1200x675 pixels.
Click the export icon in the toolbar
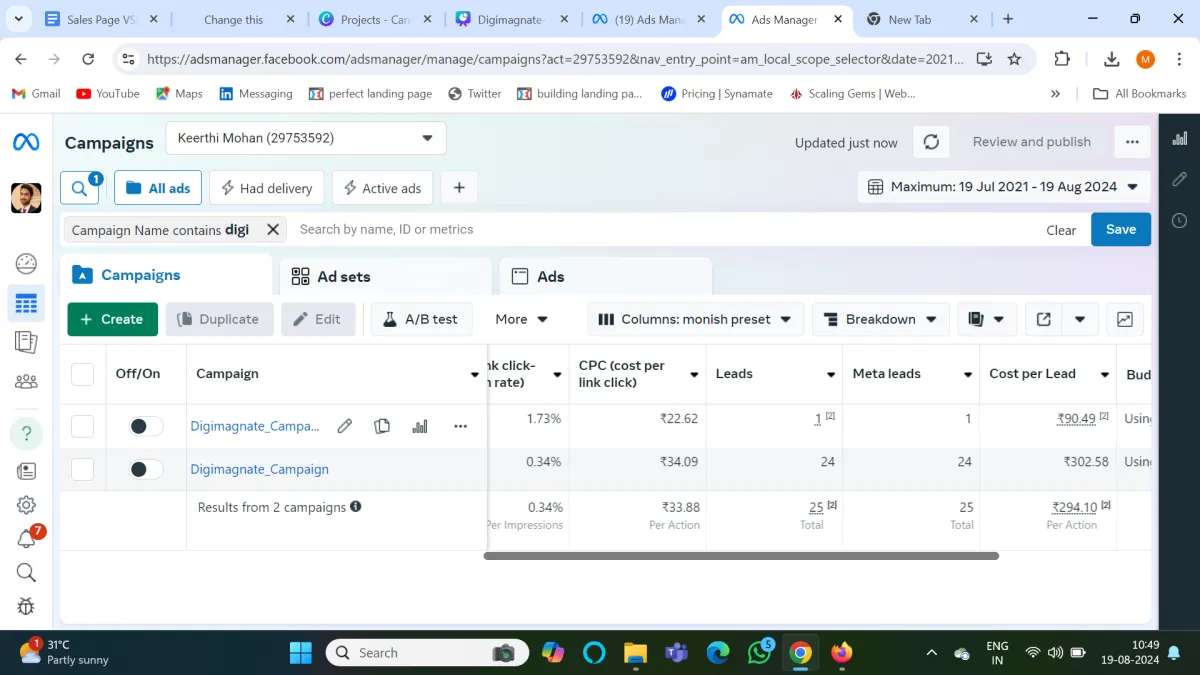[x=1044, y=319]
